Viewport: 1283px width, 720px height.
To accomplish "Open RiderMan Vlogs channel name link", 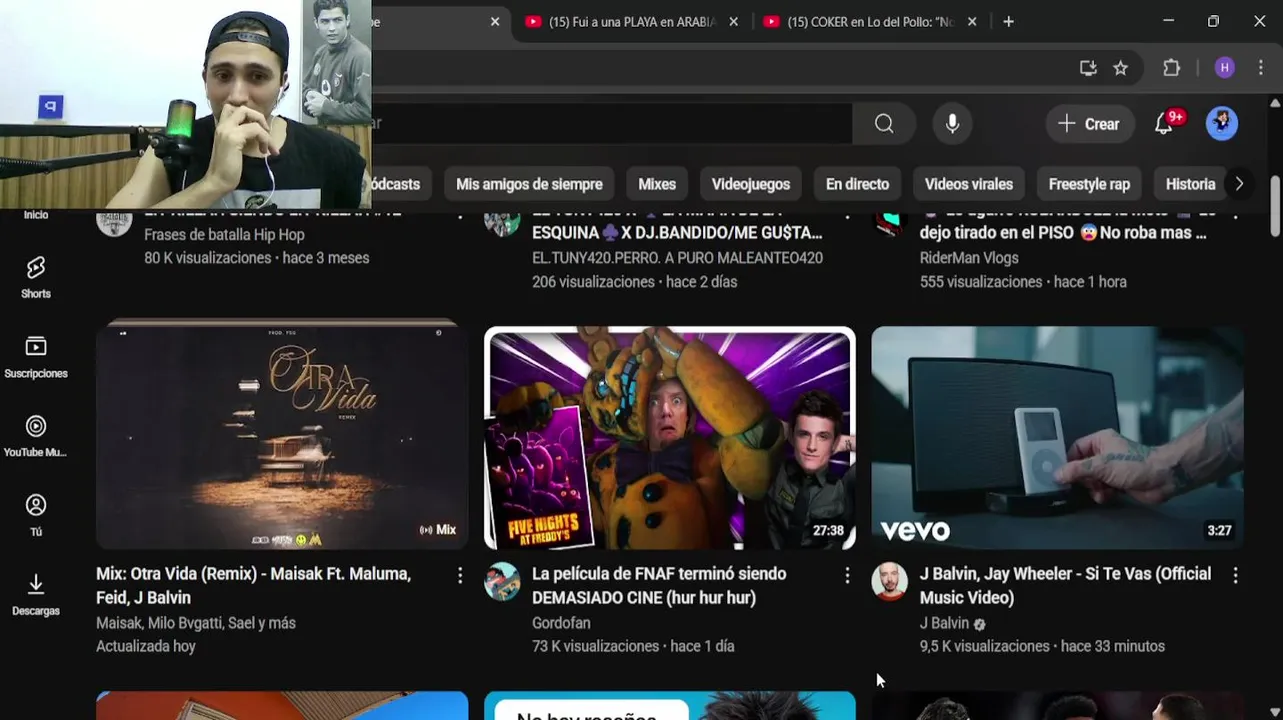I will [969, 258].
